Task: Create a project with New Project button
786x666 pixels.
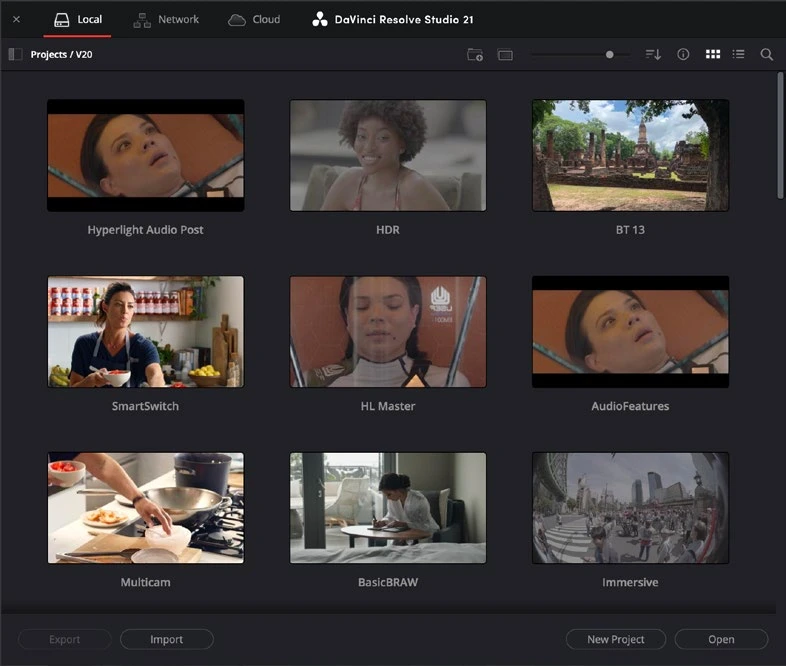Action: click(x=616, y=639)
